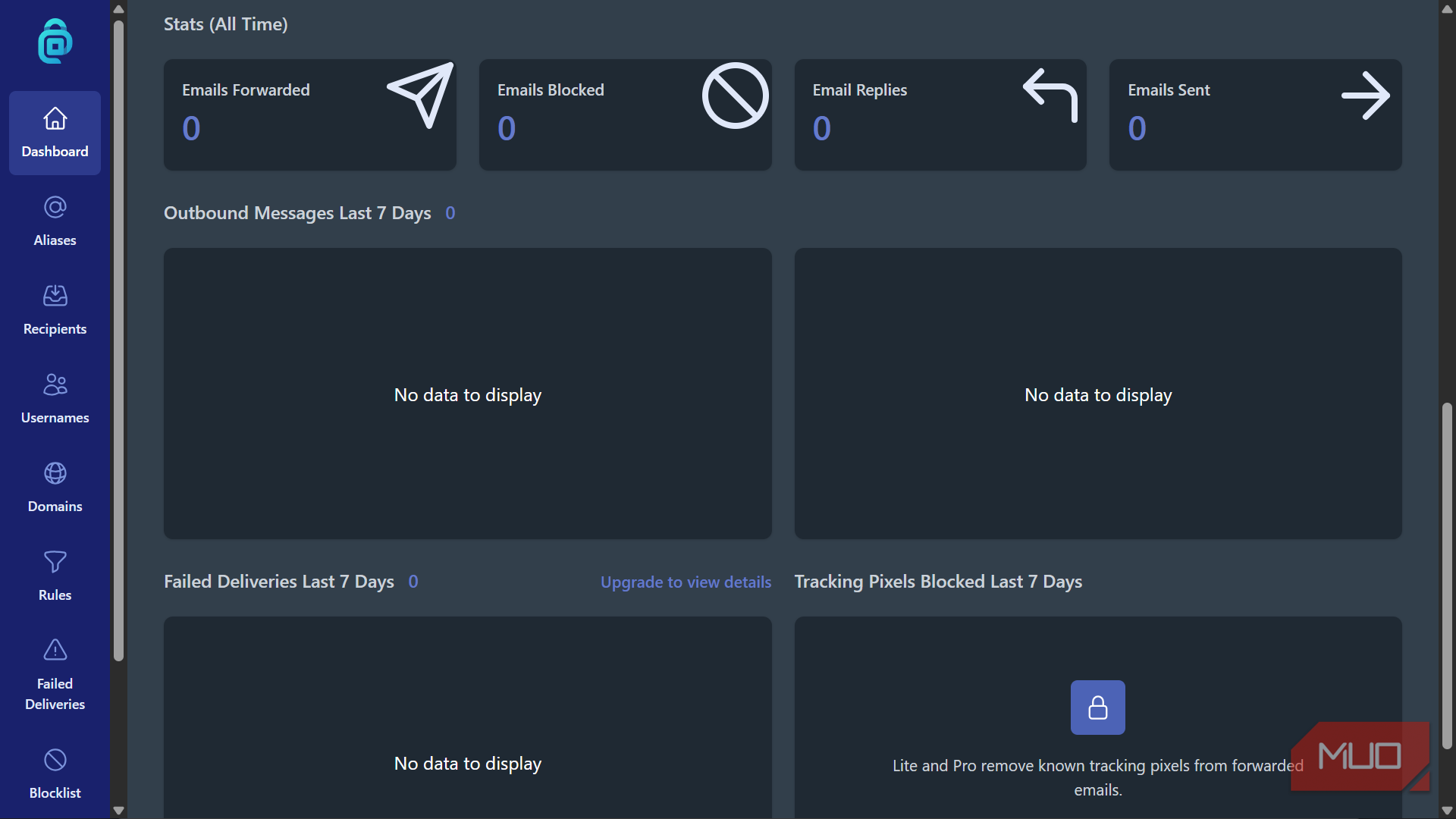This screenshot has width=1456, height=819.
Task: Open the Rules section
Action: click(55, 576)
